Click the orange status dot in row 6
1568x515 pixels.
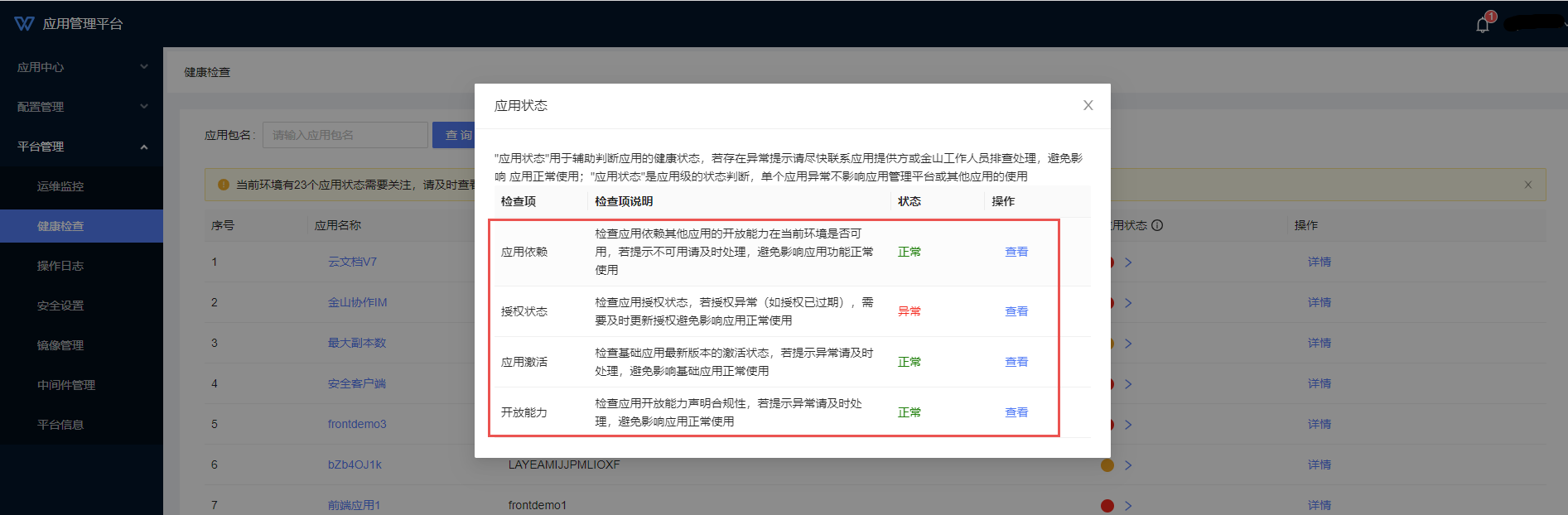click(x=1107, y=464)
